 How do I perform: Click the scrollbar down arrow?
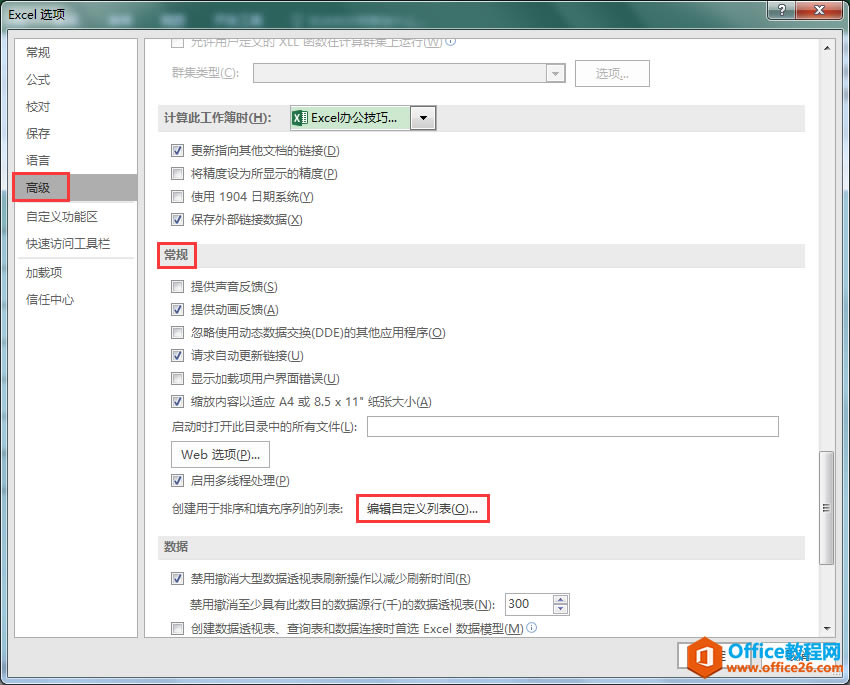coord(827,629)
